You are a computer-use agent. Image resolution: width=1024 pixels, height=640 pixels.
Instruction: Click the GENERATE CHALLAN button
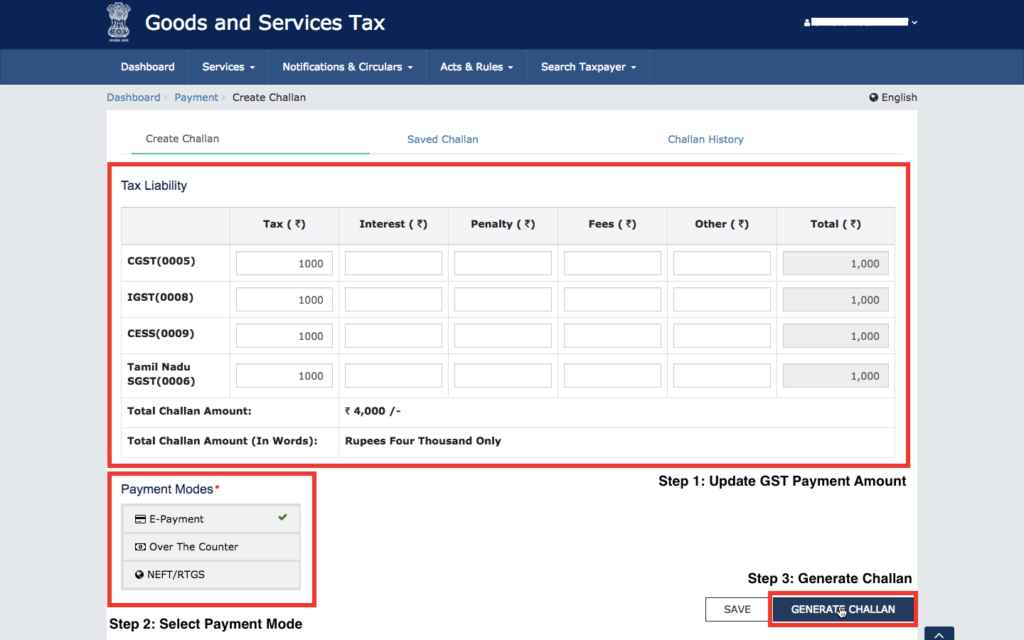click(x=842, y=609)
